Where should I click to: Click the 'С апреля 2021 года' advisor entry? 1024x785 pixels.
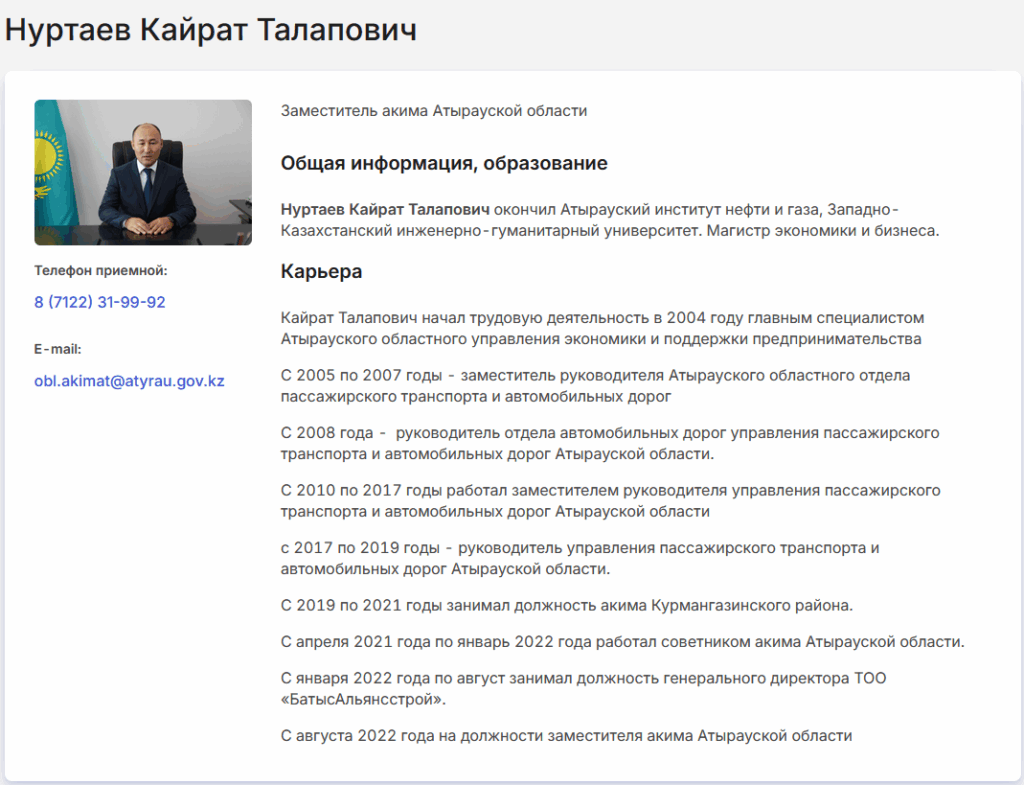622,642
